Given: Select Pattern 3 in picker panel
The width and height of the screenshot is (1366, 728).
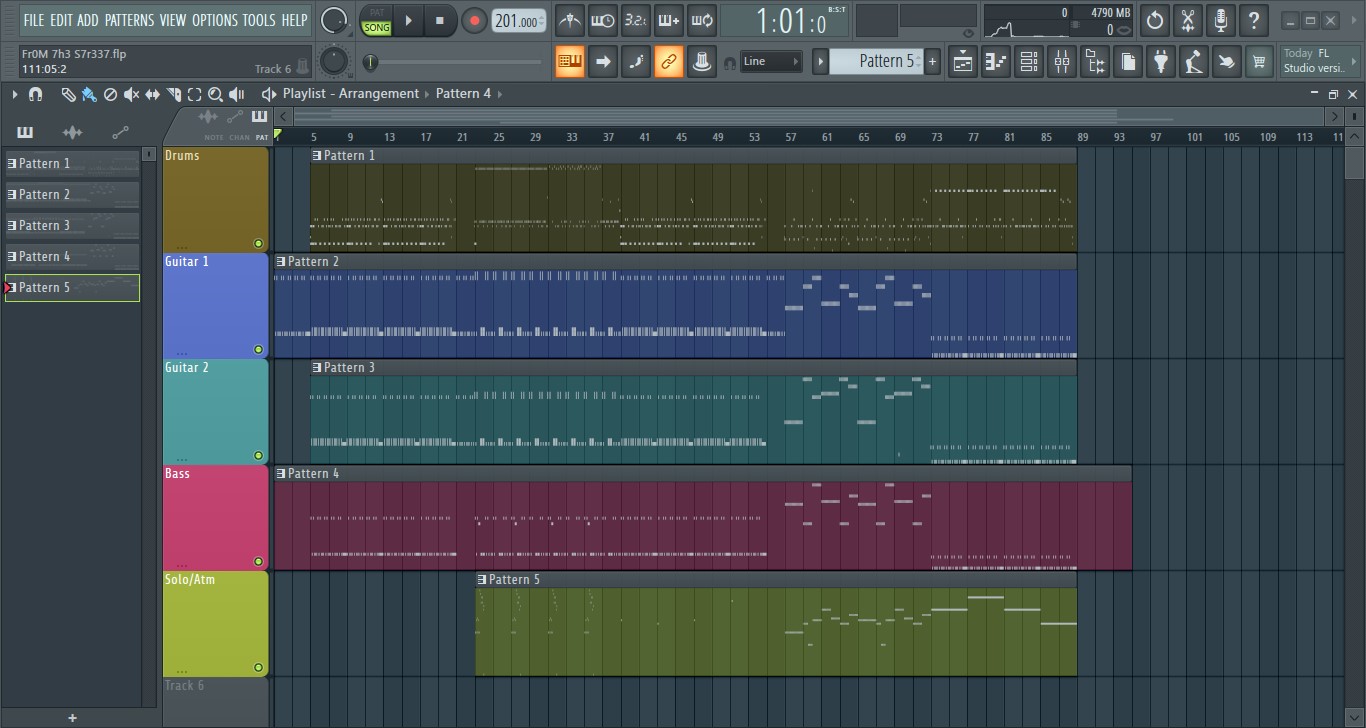Looking at the screenshot, I should click(x=72, y=226).
